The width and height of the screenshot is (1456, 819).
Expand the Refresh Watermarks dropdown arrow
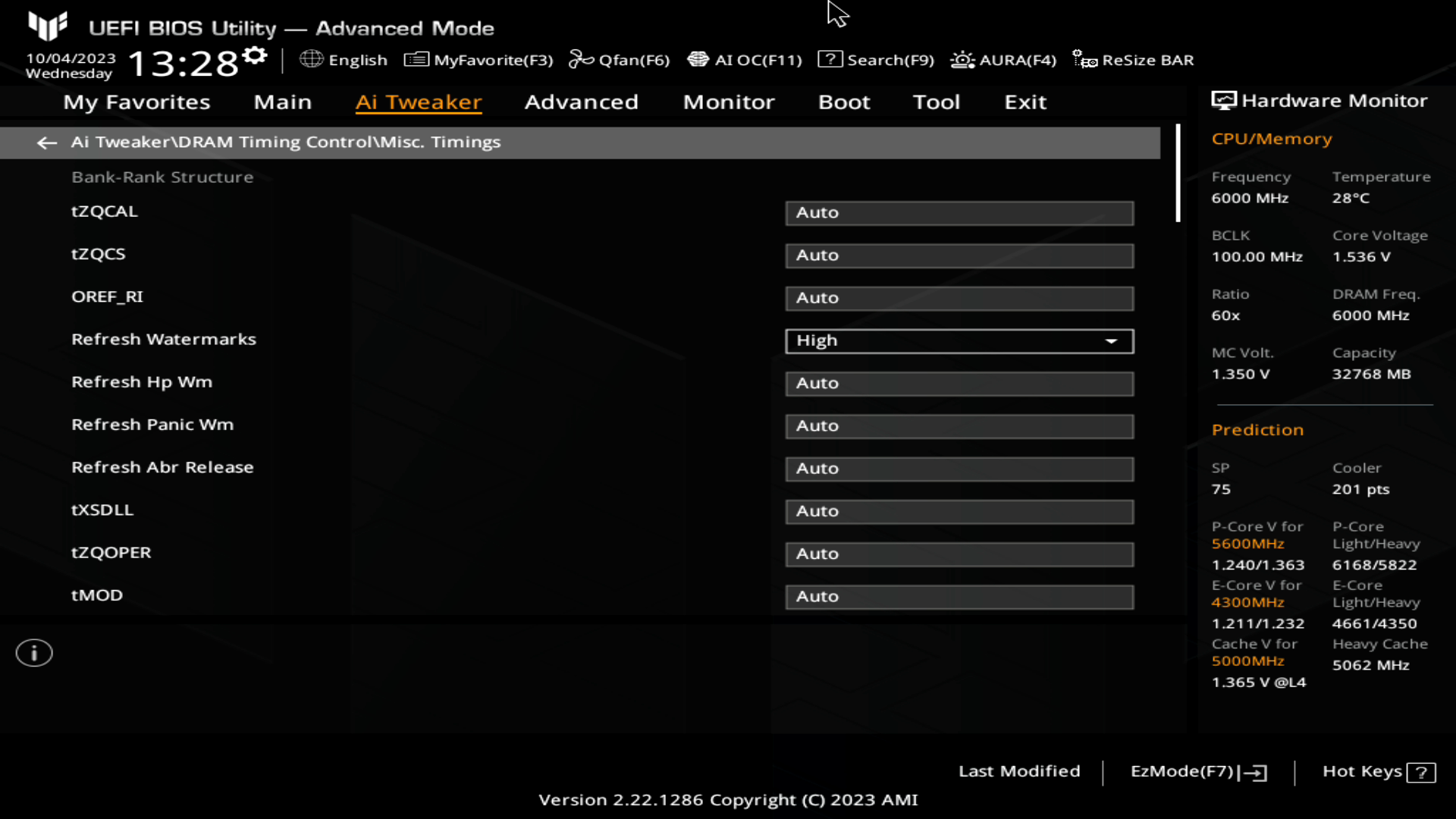coord(1111,341)
